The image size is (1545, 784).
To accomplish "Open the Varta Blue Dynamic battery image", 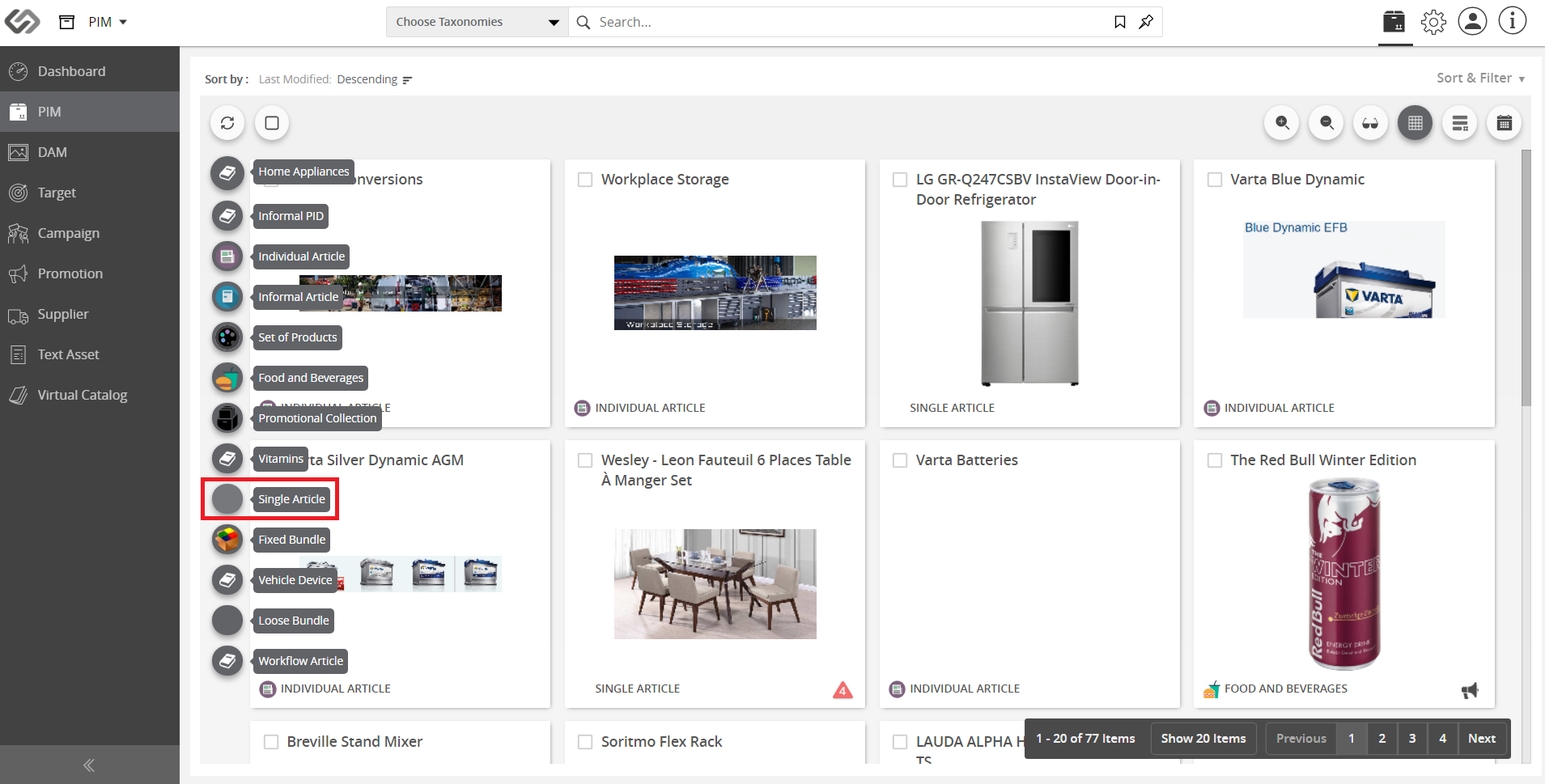I will pos(1344,269).
